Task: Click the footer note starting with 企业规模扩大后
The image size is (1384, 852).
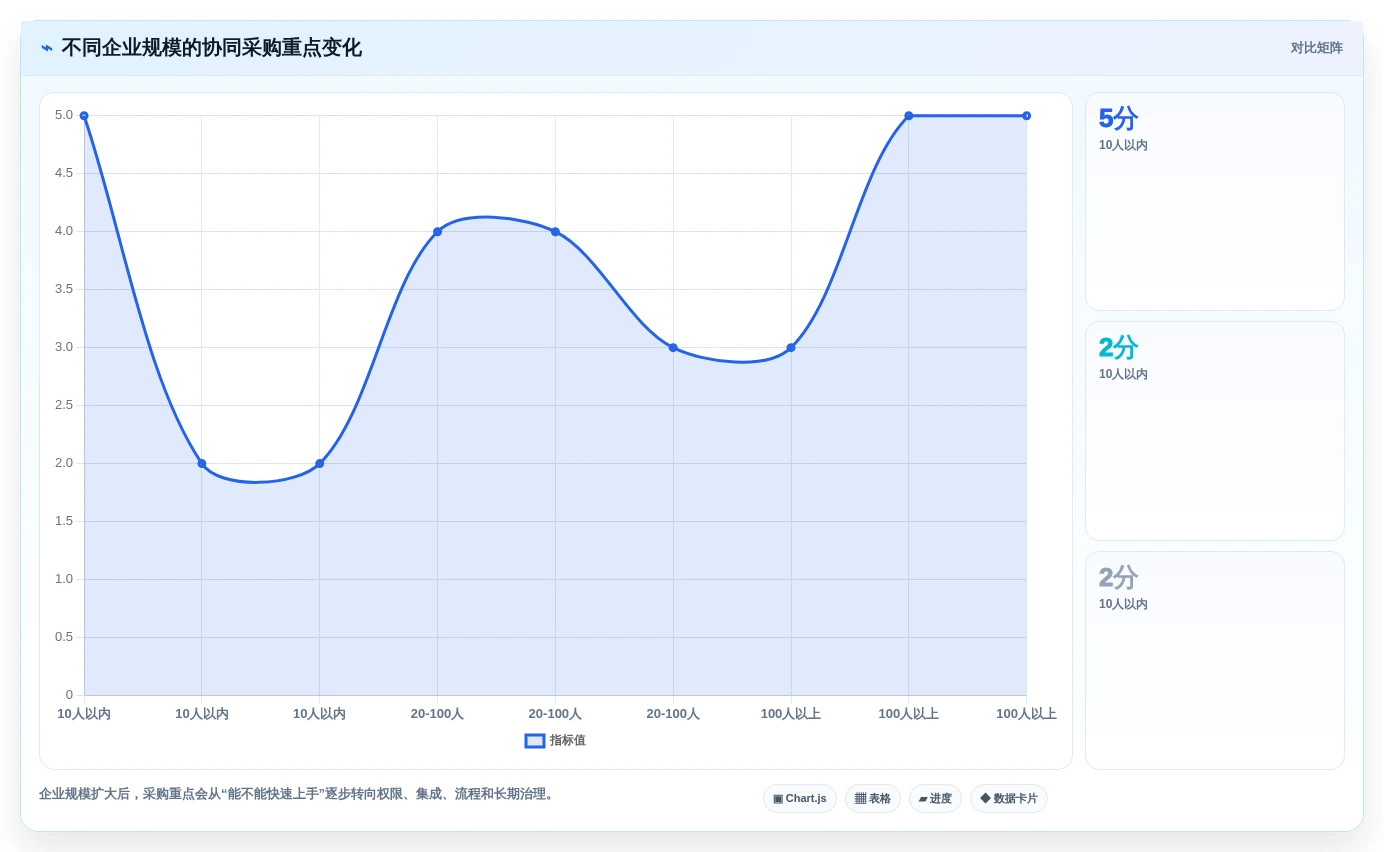Action: coord(298,794)
